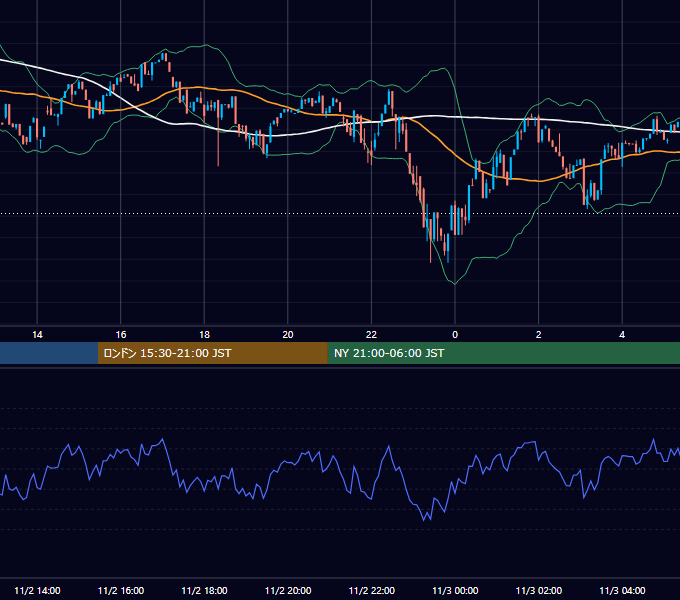The width and height of the screenshot is (680, 600).
Task: Click the '0' hour axis label
Action: tap(455, 335)
